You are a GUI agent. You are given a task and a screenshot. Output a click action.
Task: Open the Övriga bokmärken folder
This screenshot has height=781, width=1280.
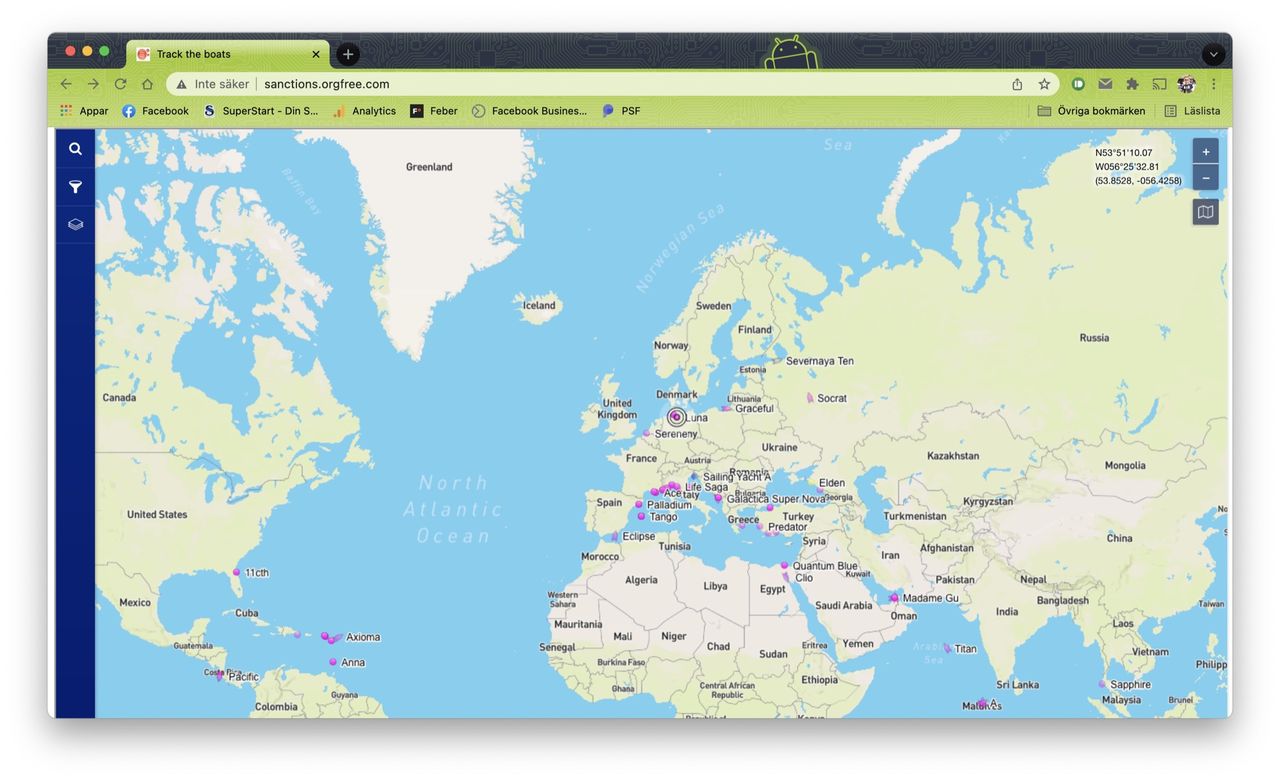[x=1091, y=111]
